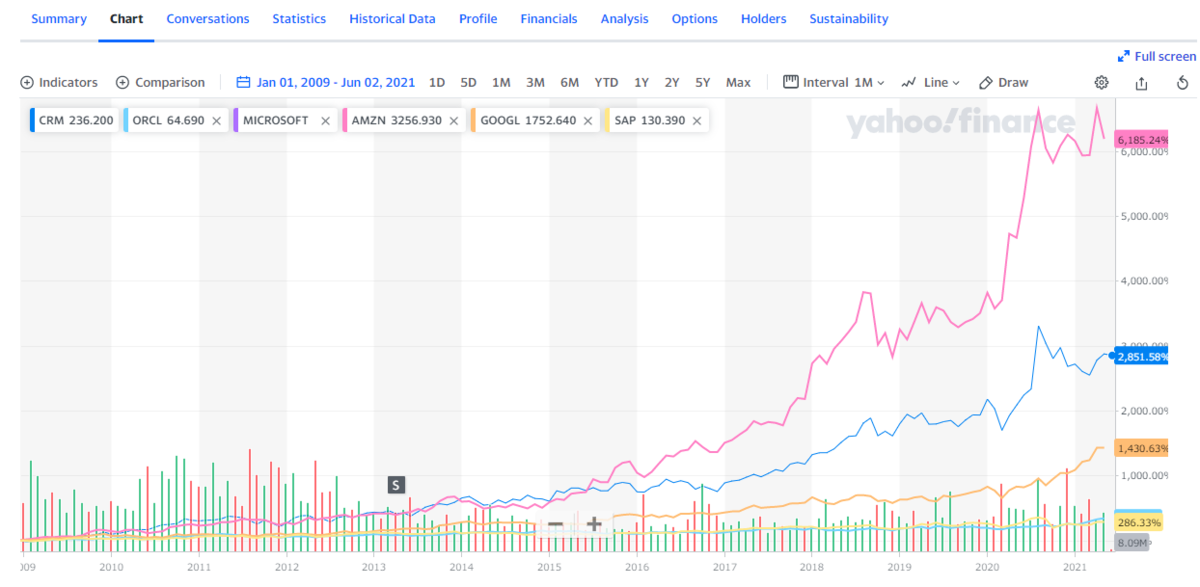Remove ORCL comparison with its X
The width and height of the screenshot is (1200, 587).
pos(217,120)
